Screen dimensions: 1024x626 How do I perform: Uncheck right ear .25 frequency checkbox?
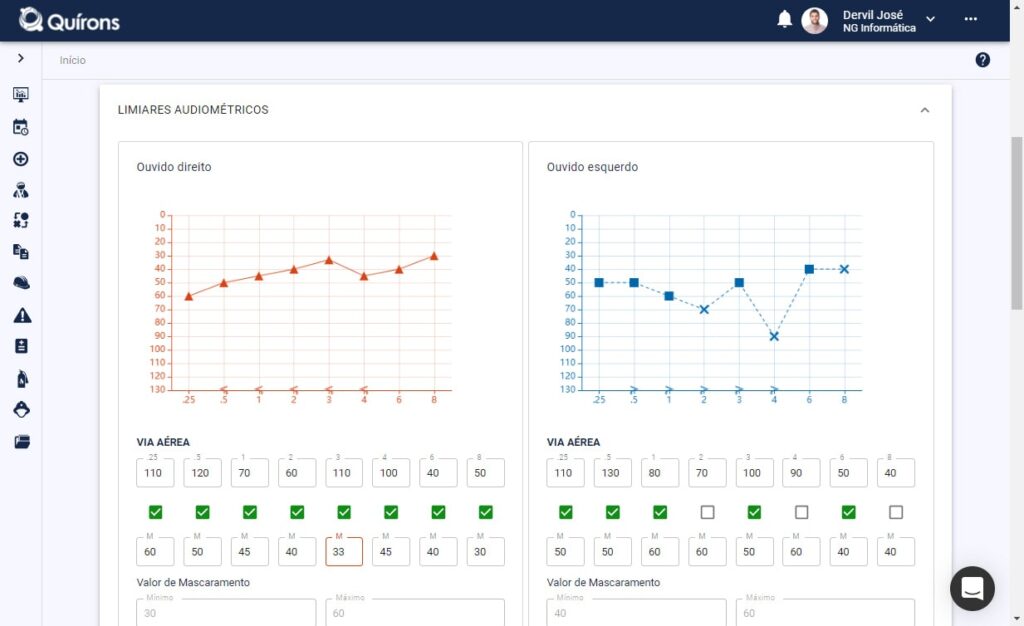pyautogui.click(x=155, y=512)
